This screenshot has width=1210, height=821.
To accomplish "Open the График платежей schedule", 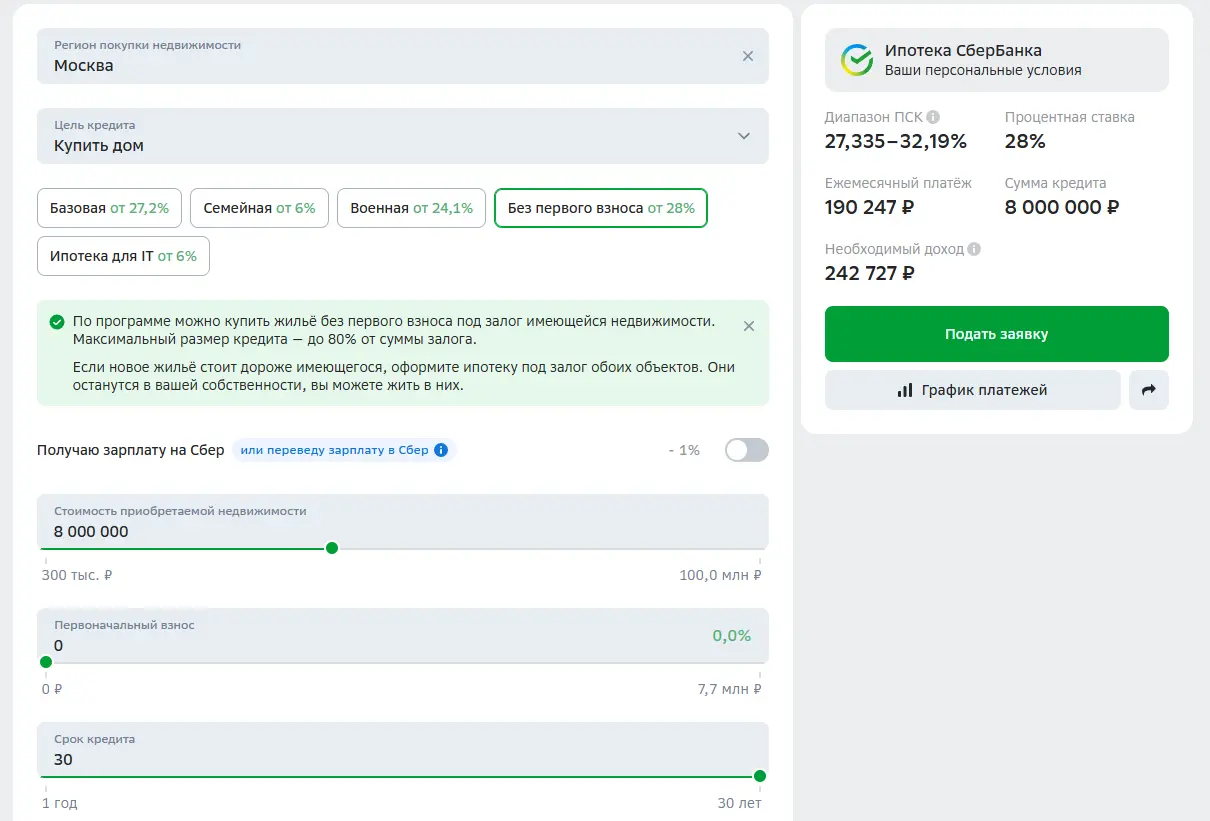I will [x=973, y=390].
